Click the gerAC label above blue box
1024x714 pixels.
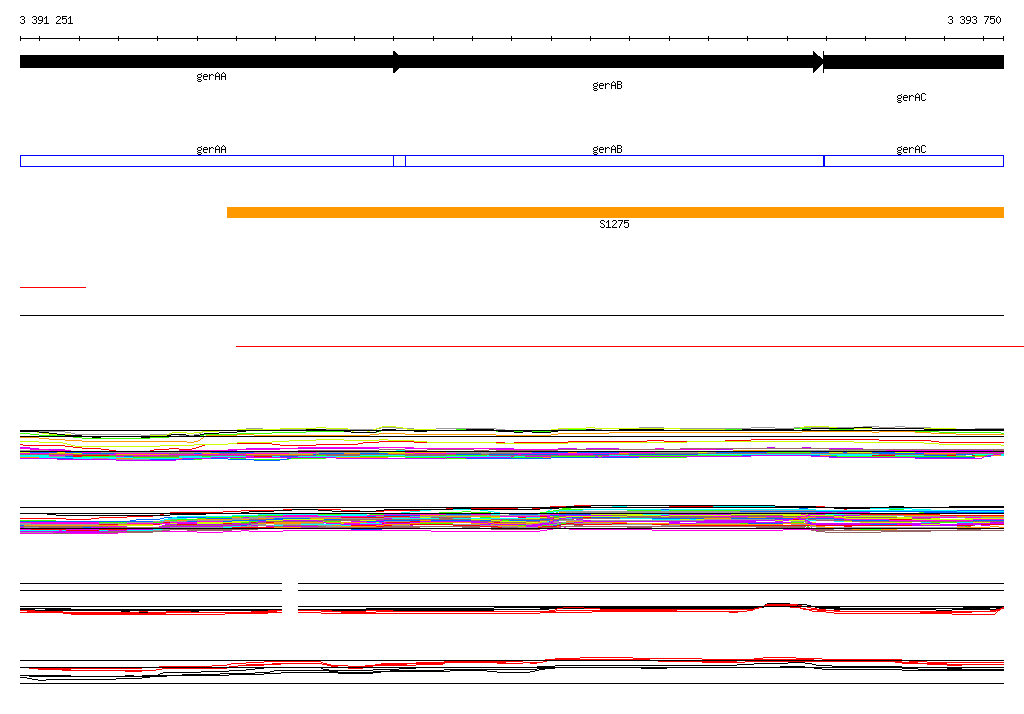pyautogui.click(x=911, y=149)
